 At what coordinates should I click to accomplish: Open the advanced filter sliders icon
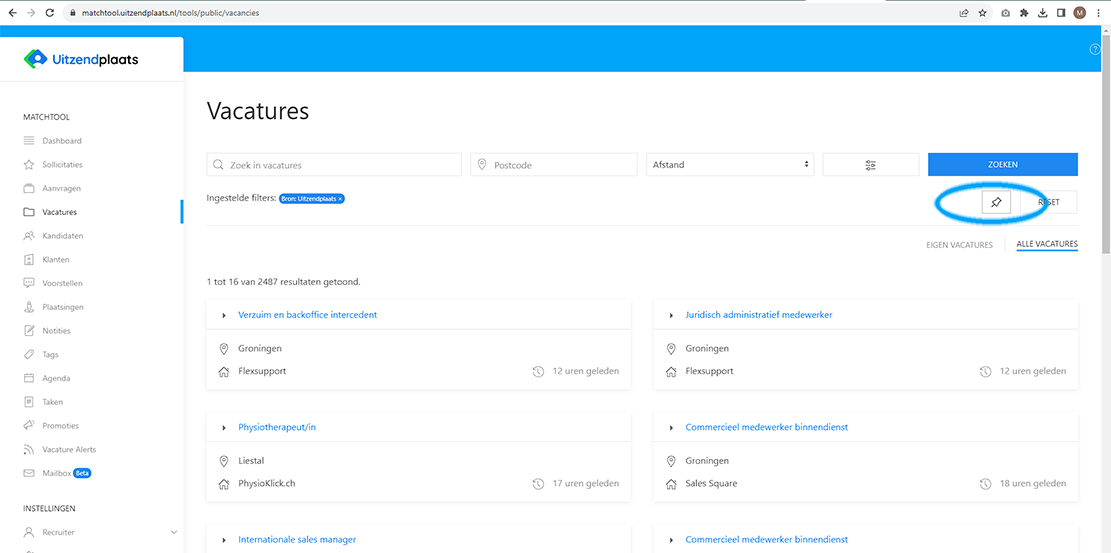[x=870, y=165]
